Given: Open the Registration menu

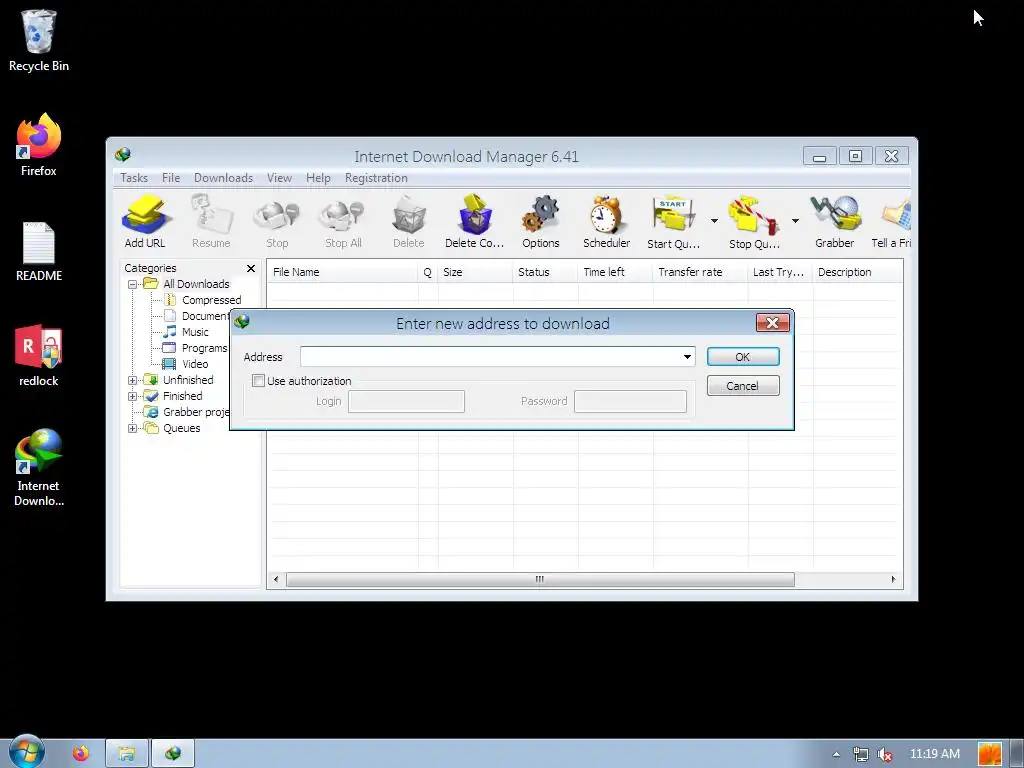Looking at the screenshot, I should [x=376, y=178].
